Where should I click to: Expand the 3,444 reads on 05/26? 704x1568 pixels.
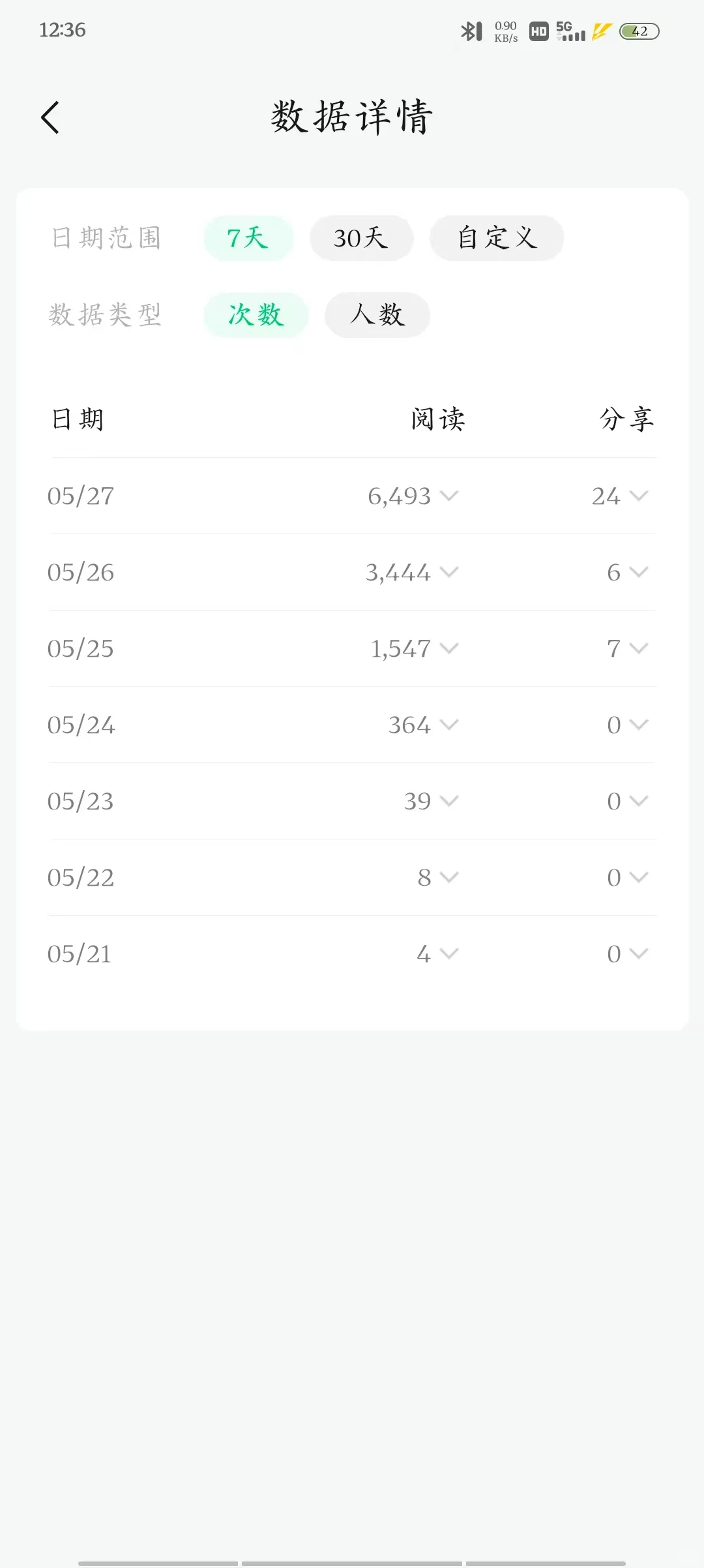click(413, 572)
